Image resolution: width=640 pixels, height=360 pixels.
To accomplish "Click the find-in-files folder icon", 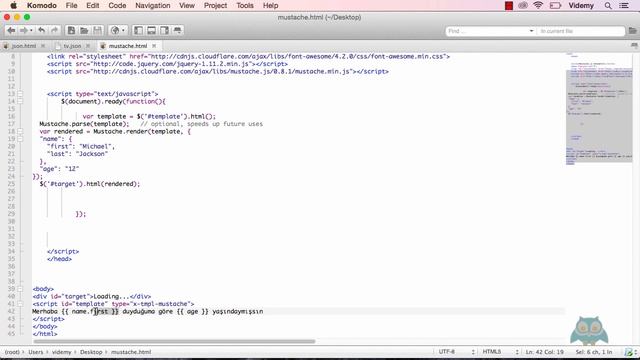I will pyautogui.click(x=633, y=31).
